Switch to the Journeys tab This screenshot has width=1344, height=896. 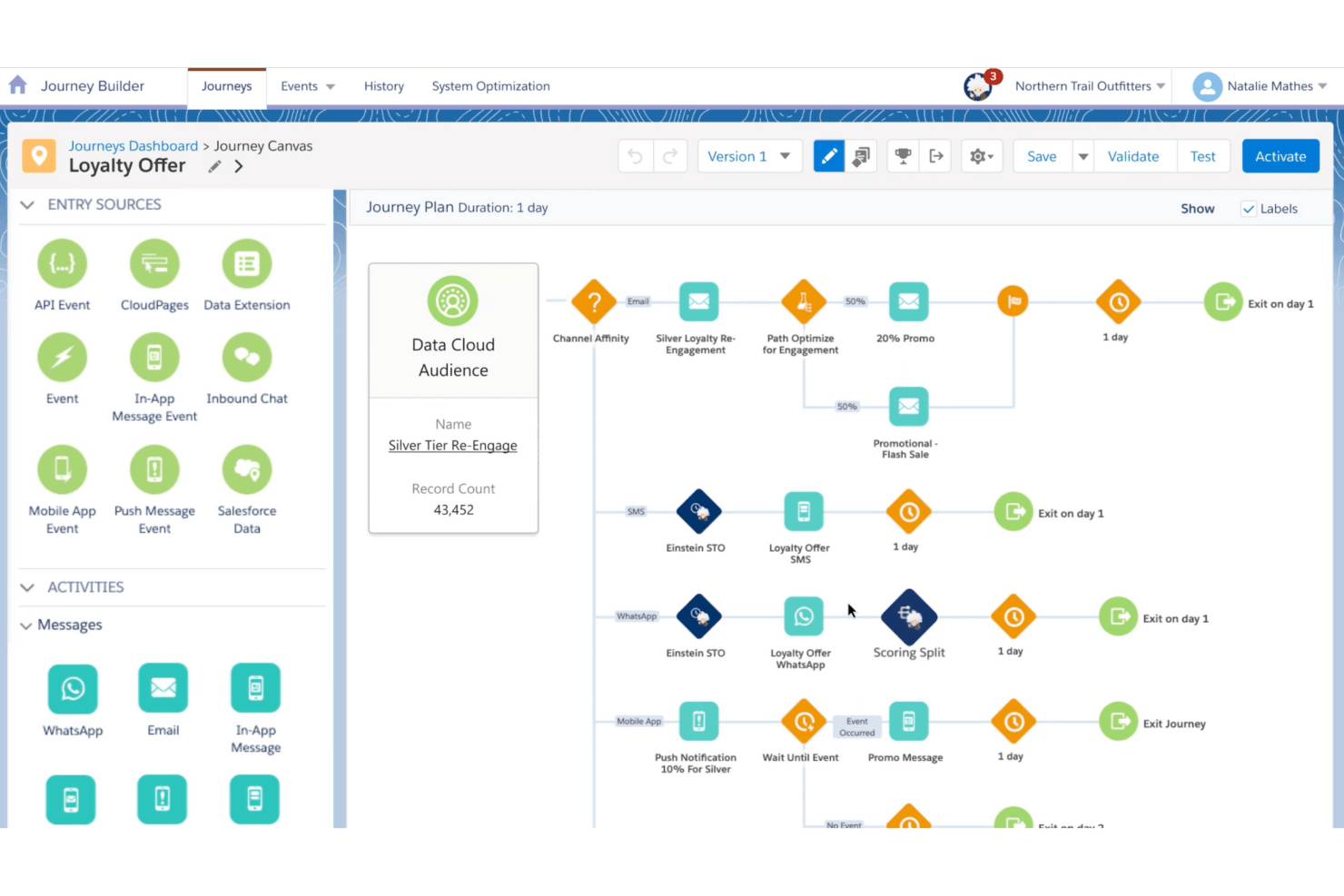click(x=227, y=87)
